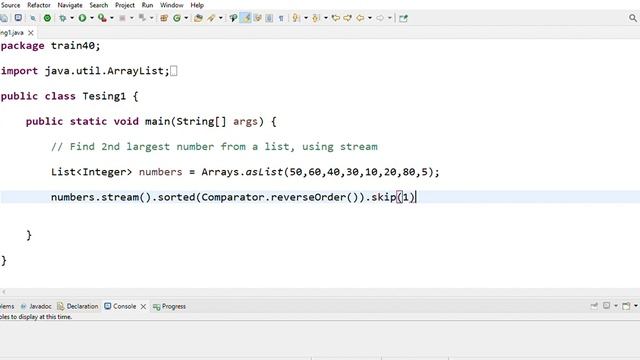Screen dimensions: 640x360
Task: Click the disabled Terminate stop icon
Action: pyautogui.click(x=122, y=18)
